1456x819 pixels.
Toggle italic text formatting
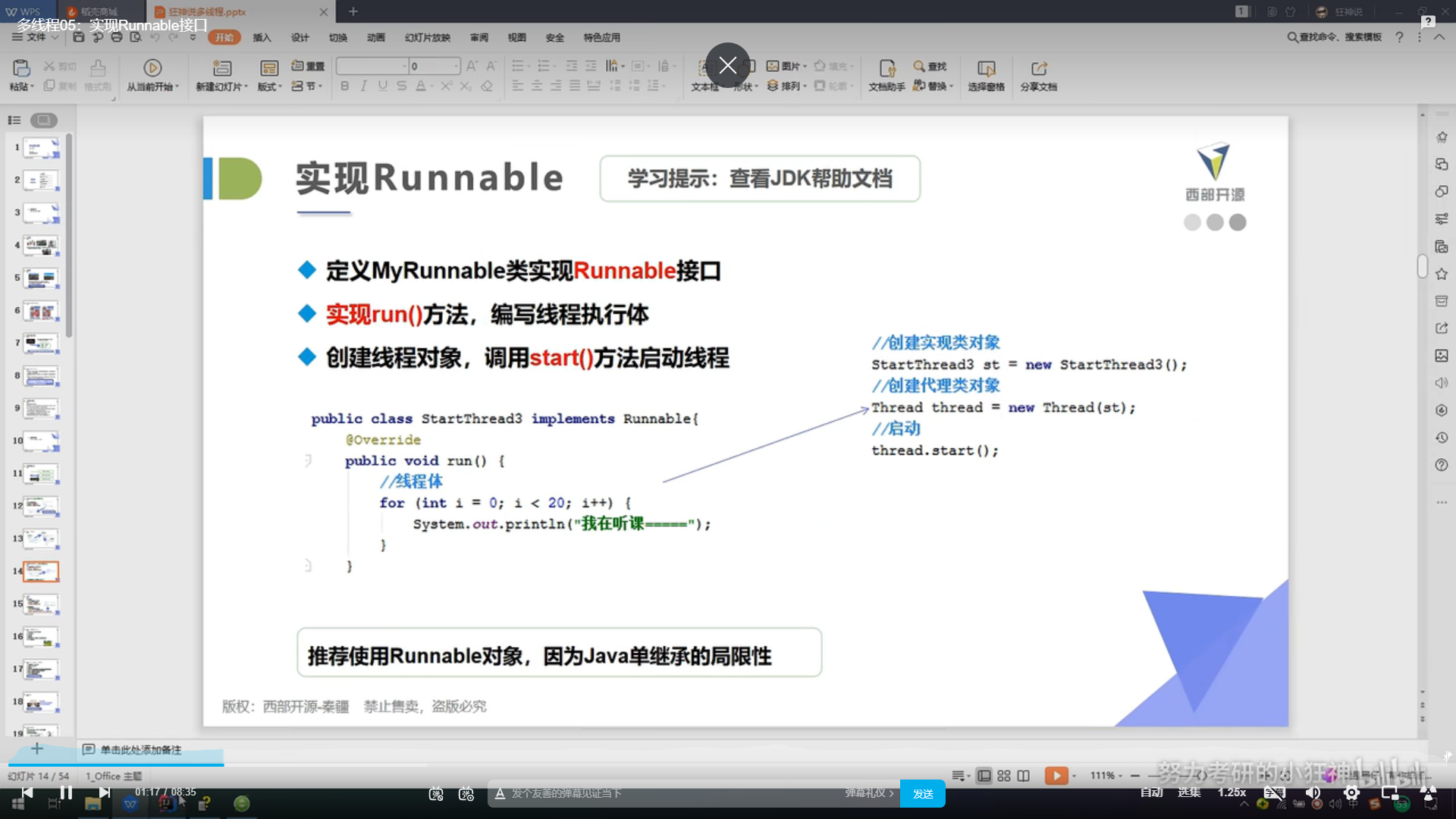[364, 86]
